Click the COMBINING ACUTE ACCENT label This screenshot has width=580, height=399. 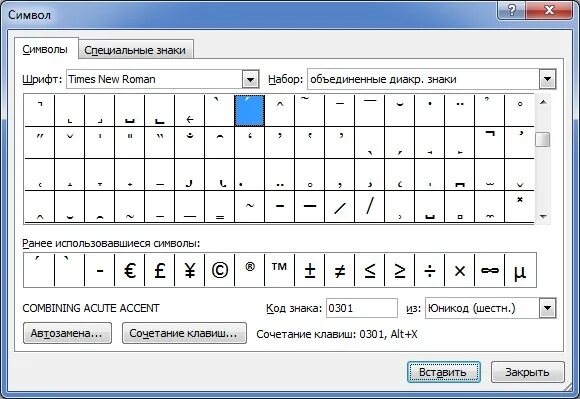[91, 308]
